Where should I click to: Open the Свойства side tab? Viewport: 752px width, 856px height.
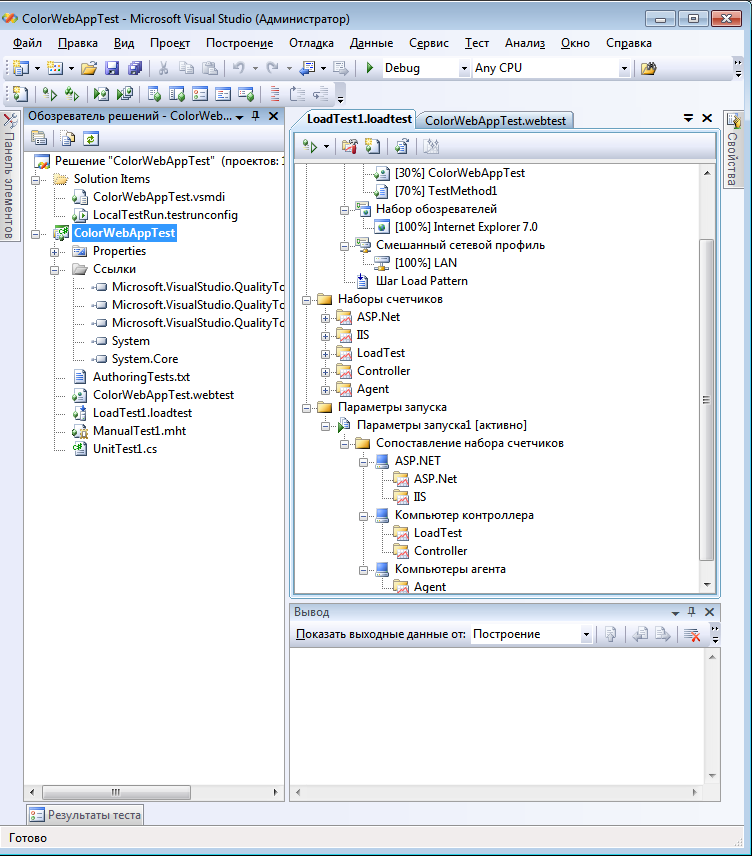[733, 149]
